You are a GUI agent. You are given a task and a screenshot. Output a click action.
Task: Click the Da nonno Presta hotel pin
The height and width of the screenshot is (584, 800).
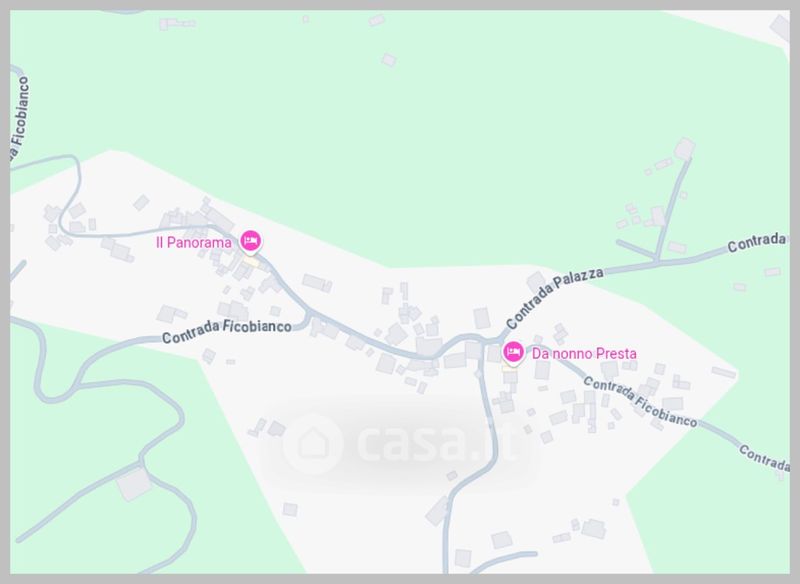click(x=513, y=353)
